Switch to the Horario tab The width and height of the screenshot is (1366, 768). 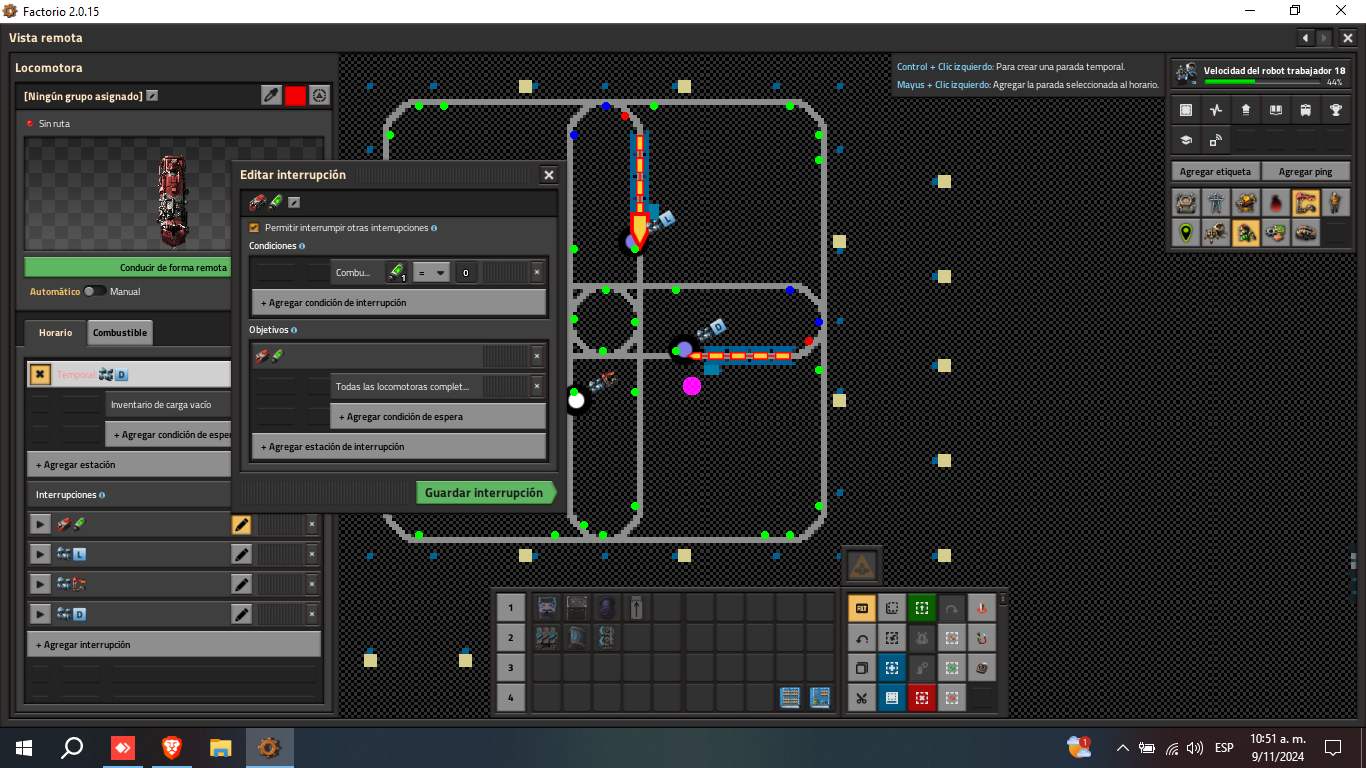(55, 332)
